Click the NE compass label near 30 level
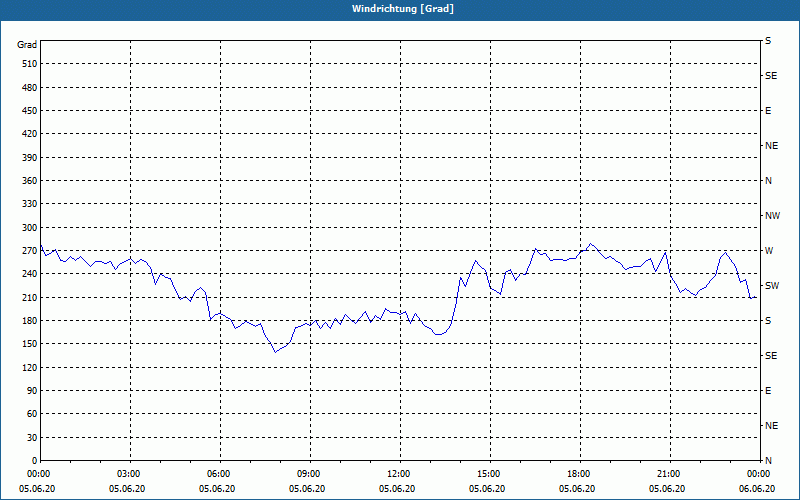 coord(771,426)
